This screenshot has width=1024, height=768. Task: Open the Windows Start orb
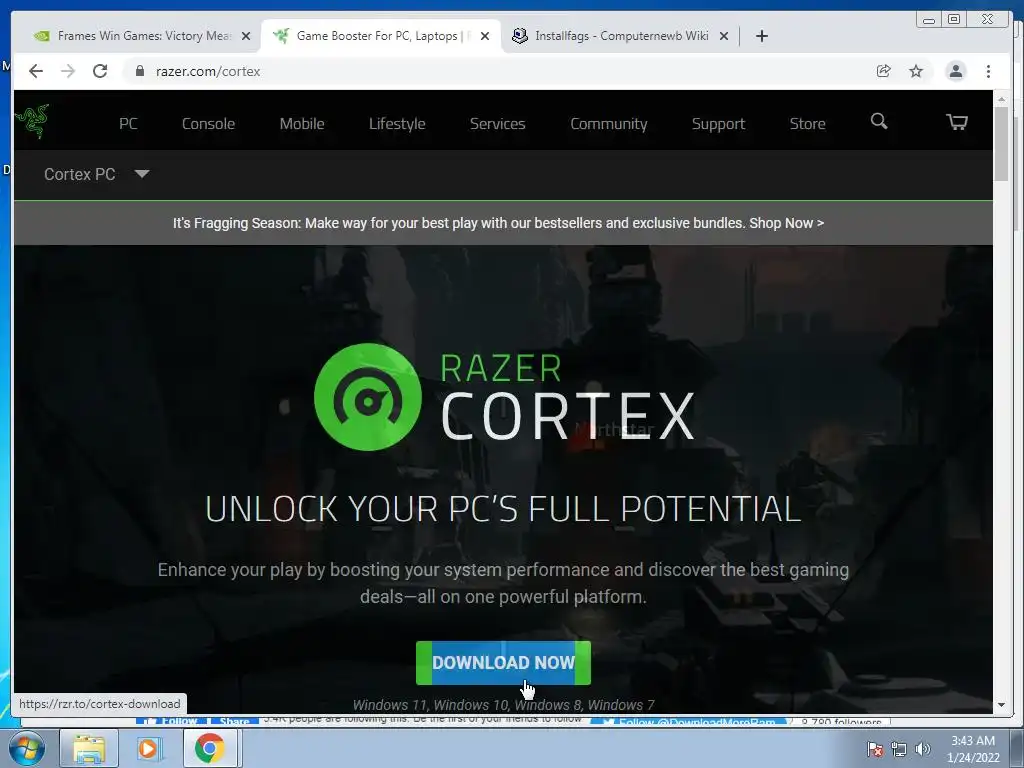click(26, 748)
